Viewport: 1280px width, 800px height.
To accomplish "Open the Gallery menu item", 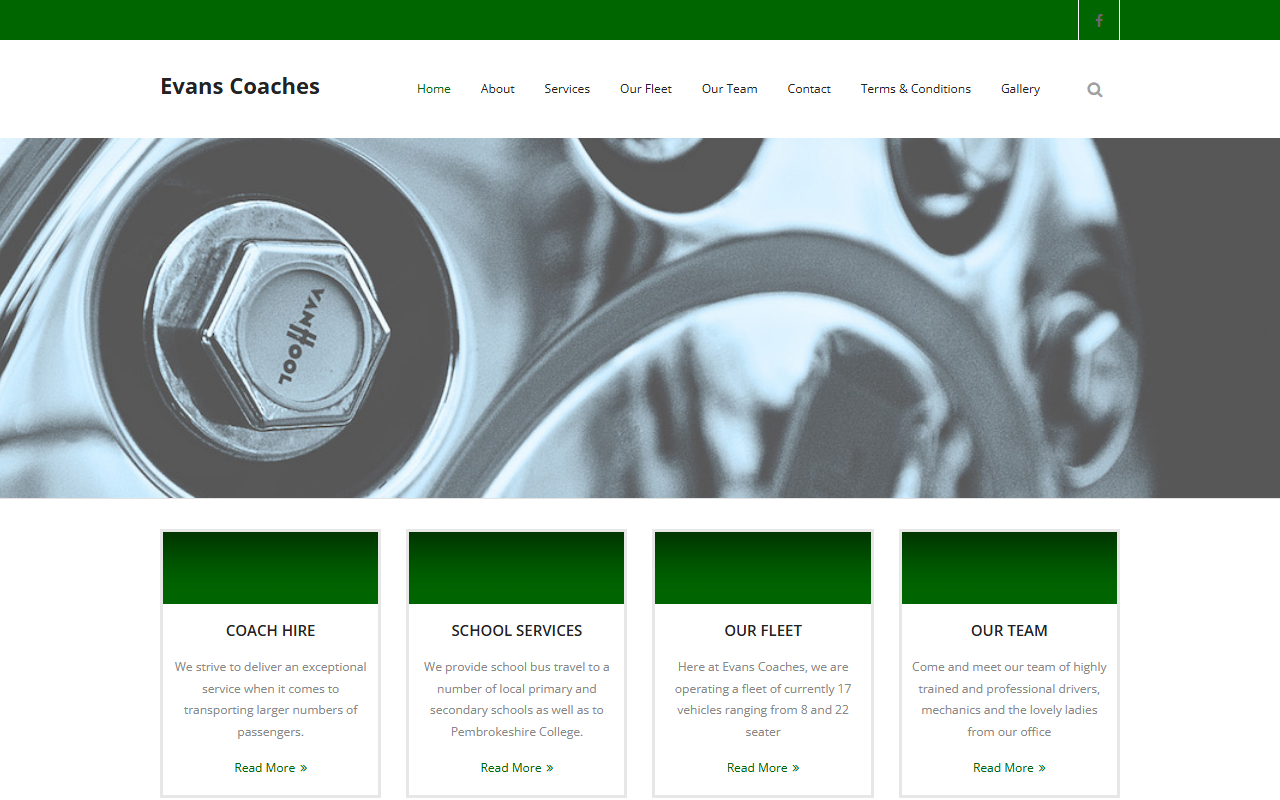I will tap(1020, 89).
